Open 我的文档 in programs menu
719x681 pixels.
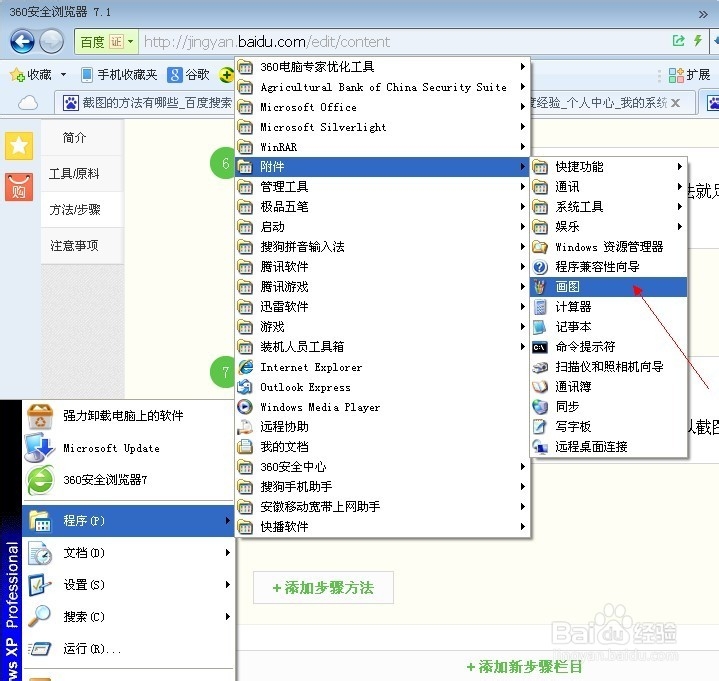382,447
